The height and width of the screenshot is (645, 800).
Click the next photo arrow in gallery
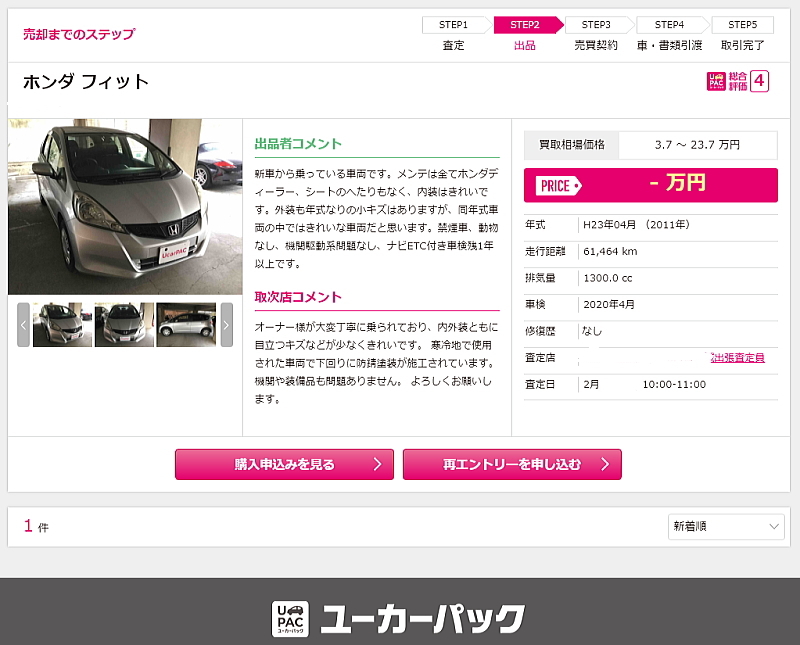coord(227,325)
